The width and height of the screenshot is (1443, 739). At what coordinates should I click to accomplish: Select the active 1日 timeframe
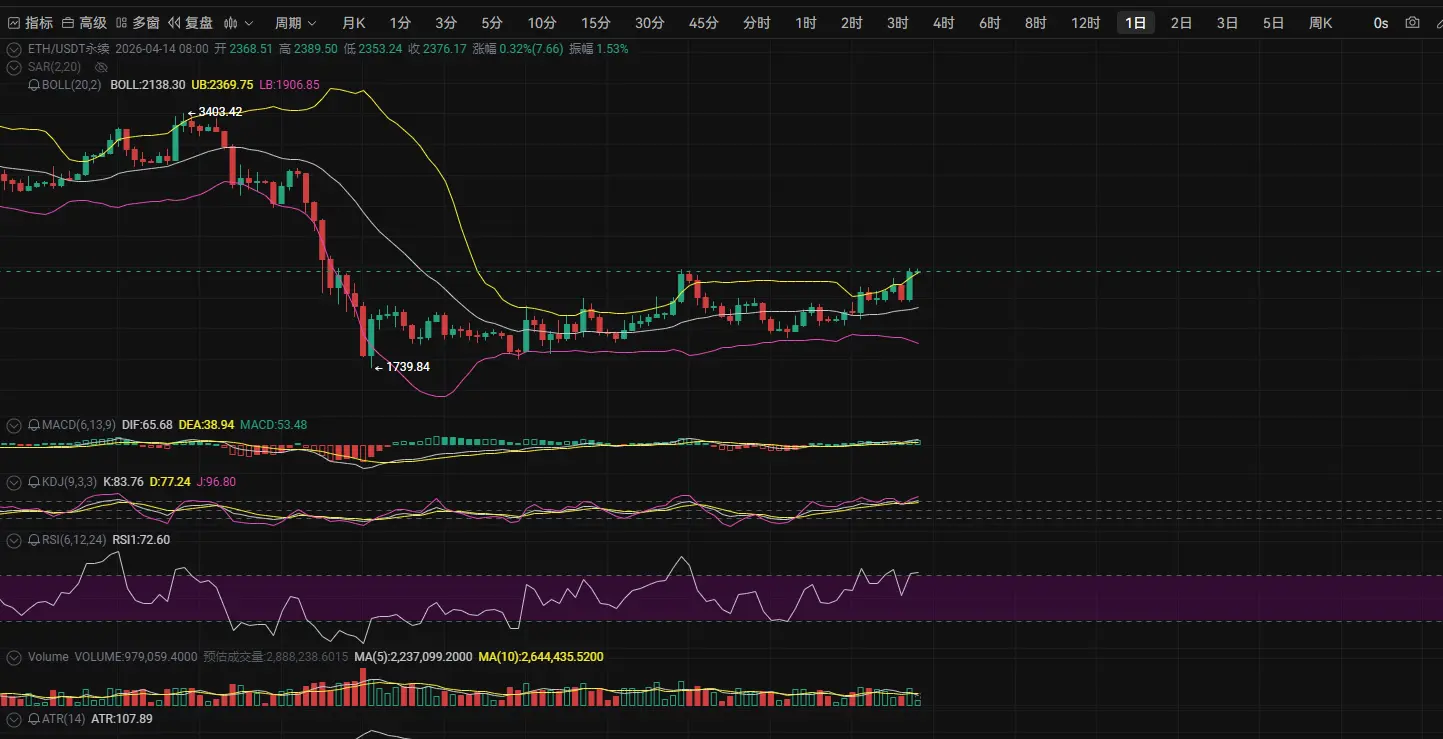[x=1136, y=22]
